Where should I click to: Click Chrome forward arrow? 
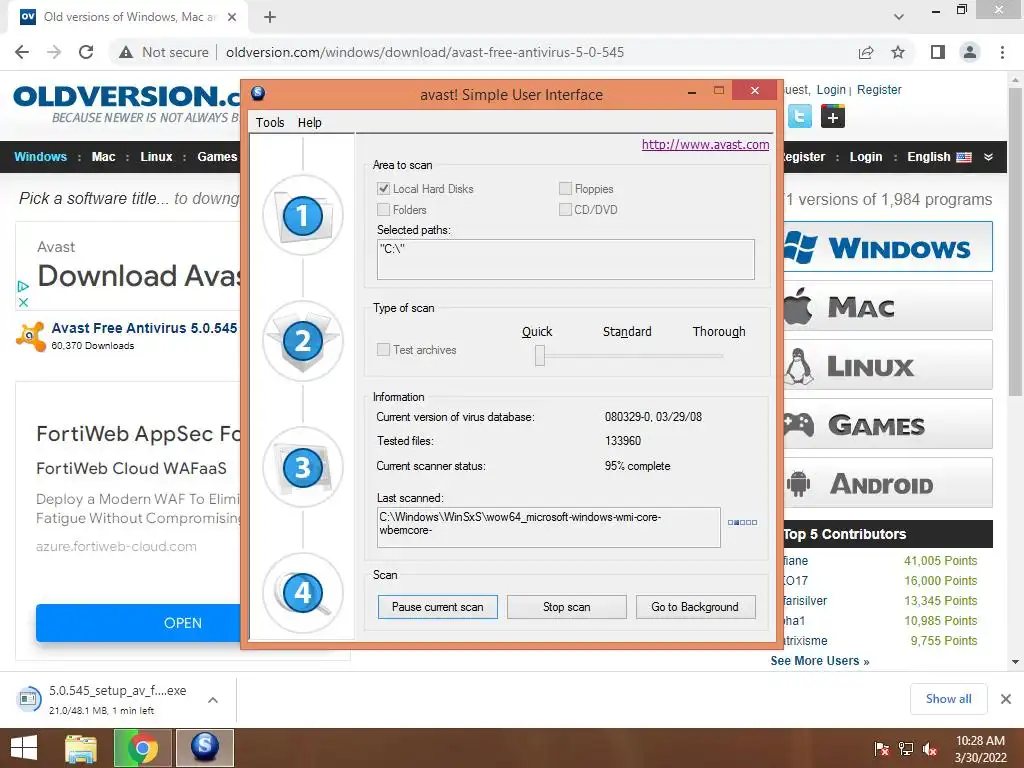coord(54,52)
